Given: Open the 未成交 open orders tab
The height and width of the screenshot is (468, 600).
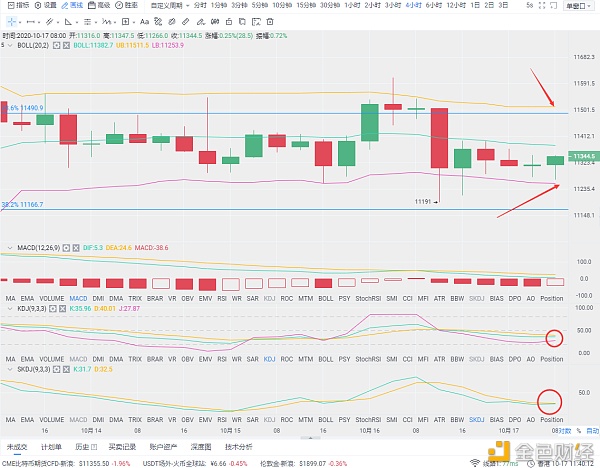Looking at the screenshot, I should point(17,447).
